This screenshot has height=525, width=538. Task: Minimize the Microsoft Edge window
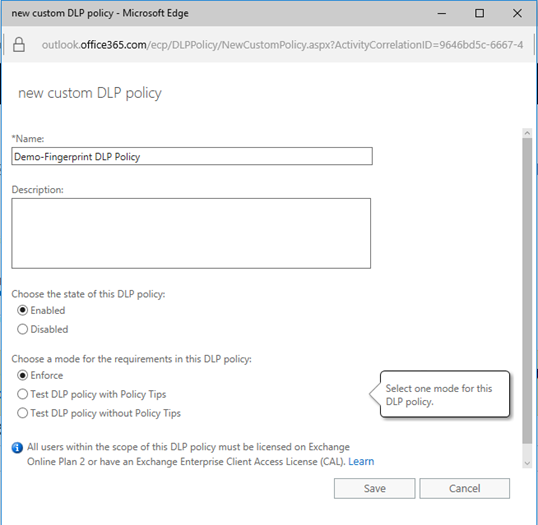tap(442, 13)
